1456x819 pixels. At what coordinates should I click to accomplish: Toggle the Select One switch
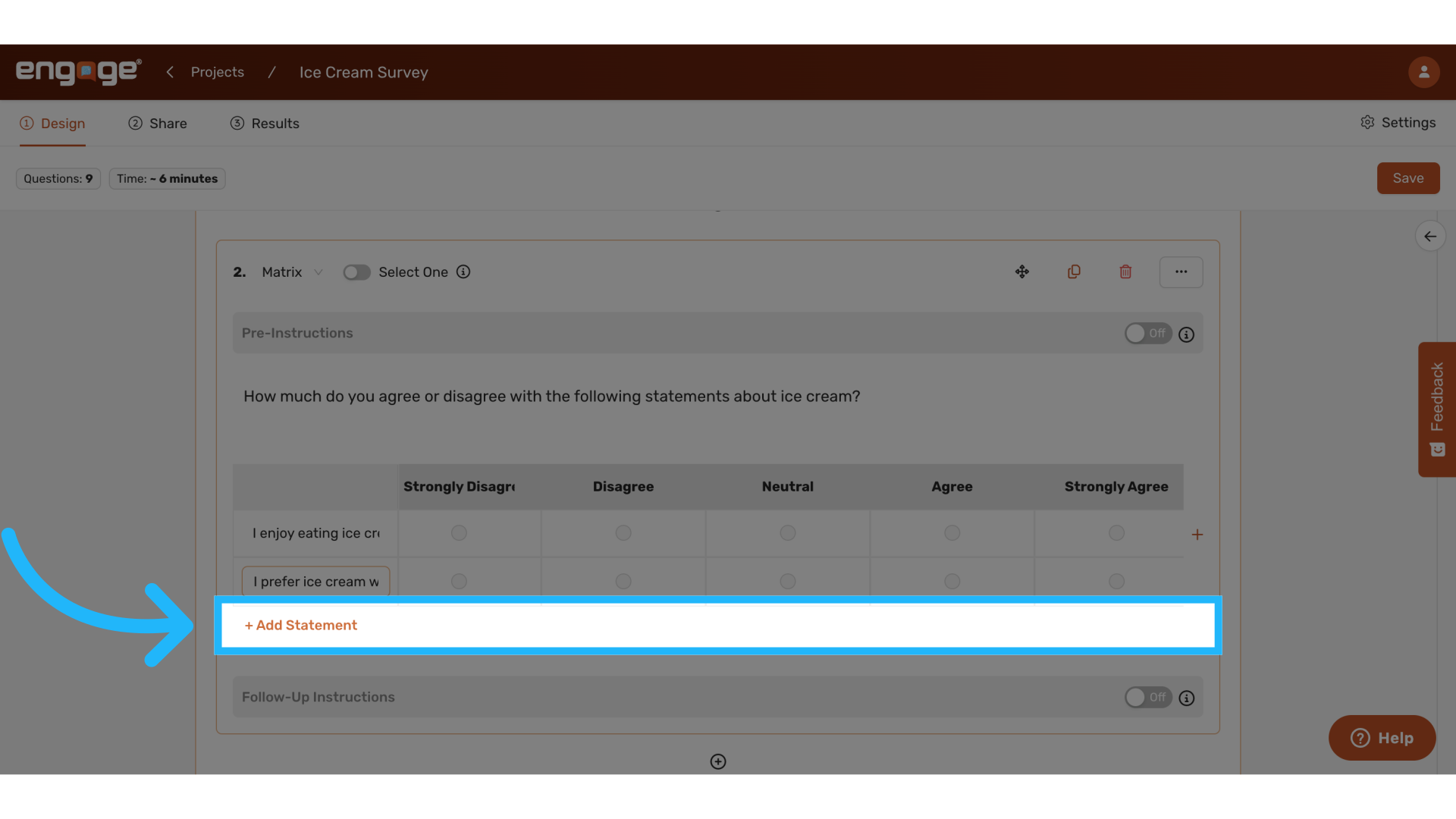(x=356, y=272)
